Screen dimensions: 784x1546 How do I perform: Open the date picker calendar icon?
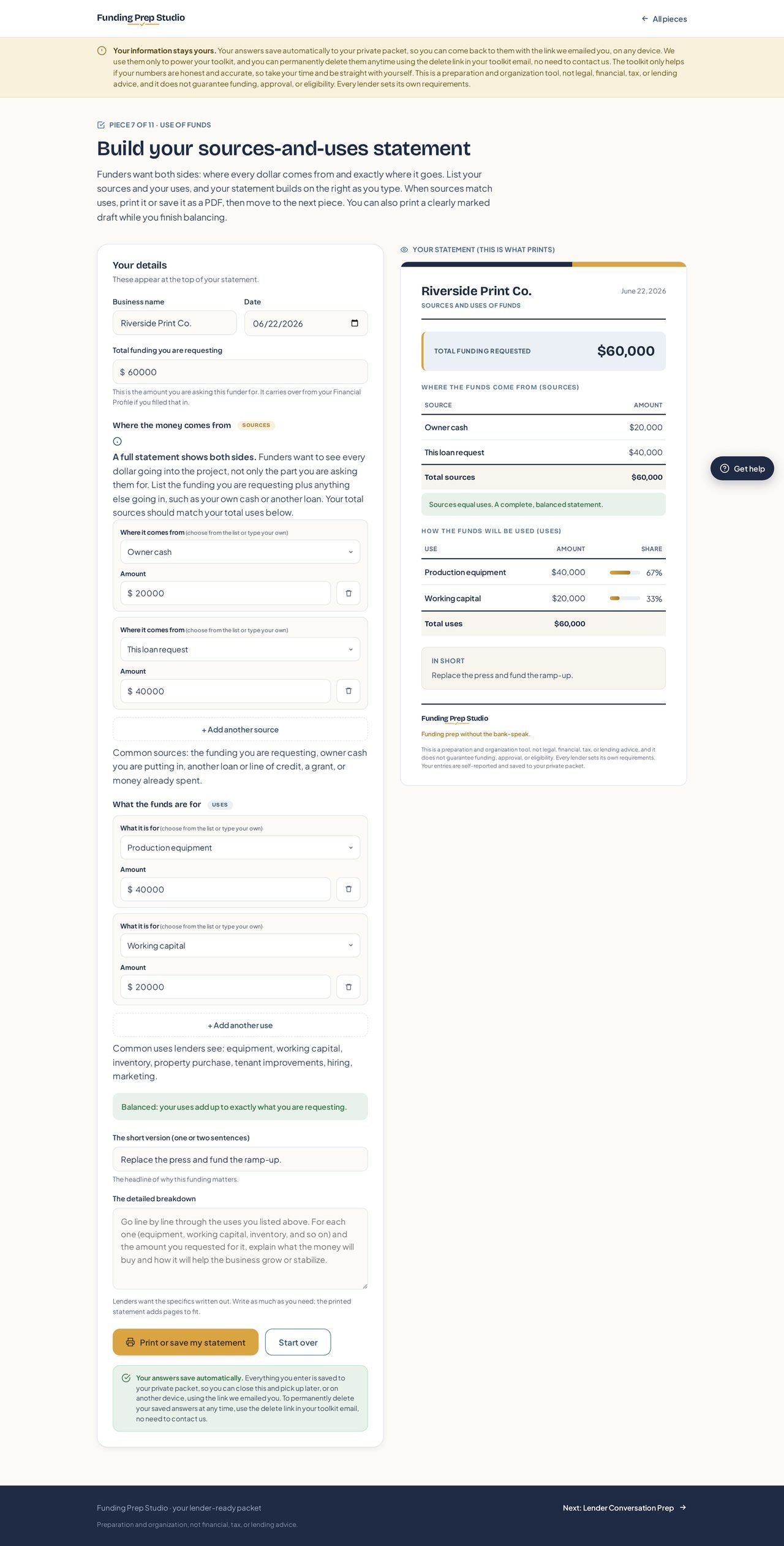pos(355,323)
